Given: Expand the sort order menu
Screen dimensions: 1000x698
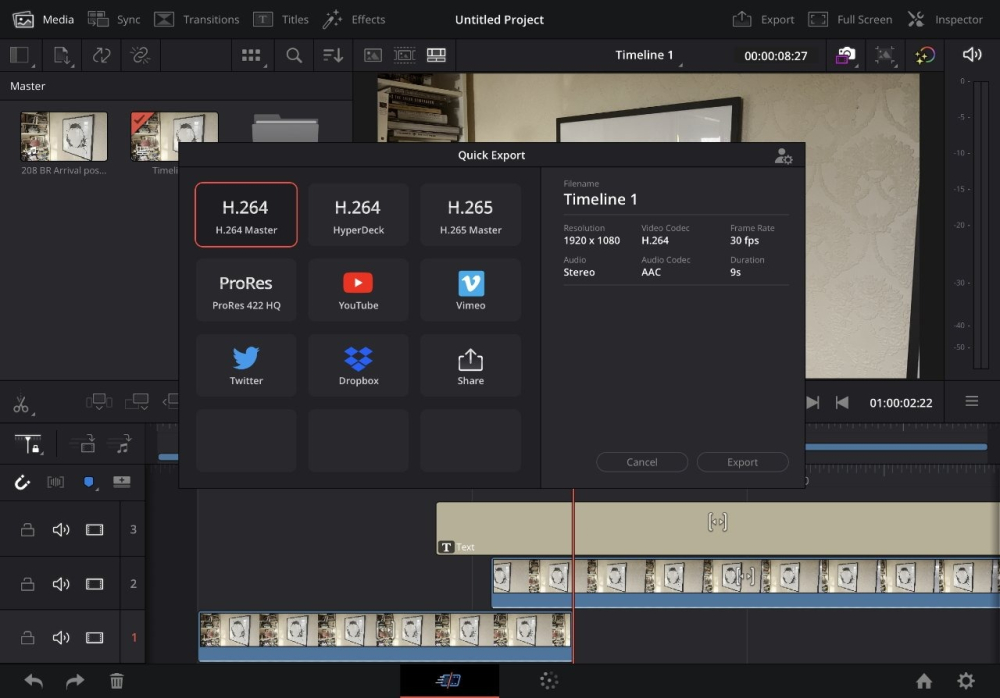Looking at the screenshot, I should (x=333, y=56).
